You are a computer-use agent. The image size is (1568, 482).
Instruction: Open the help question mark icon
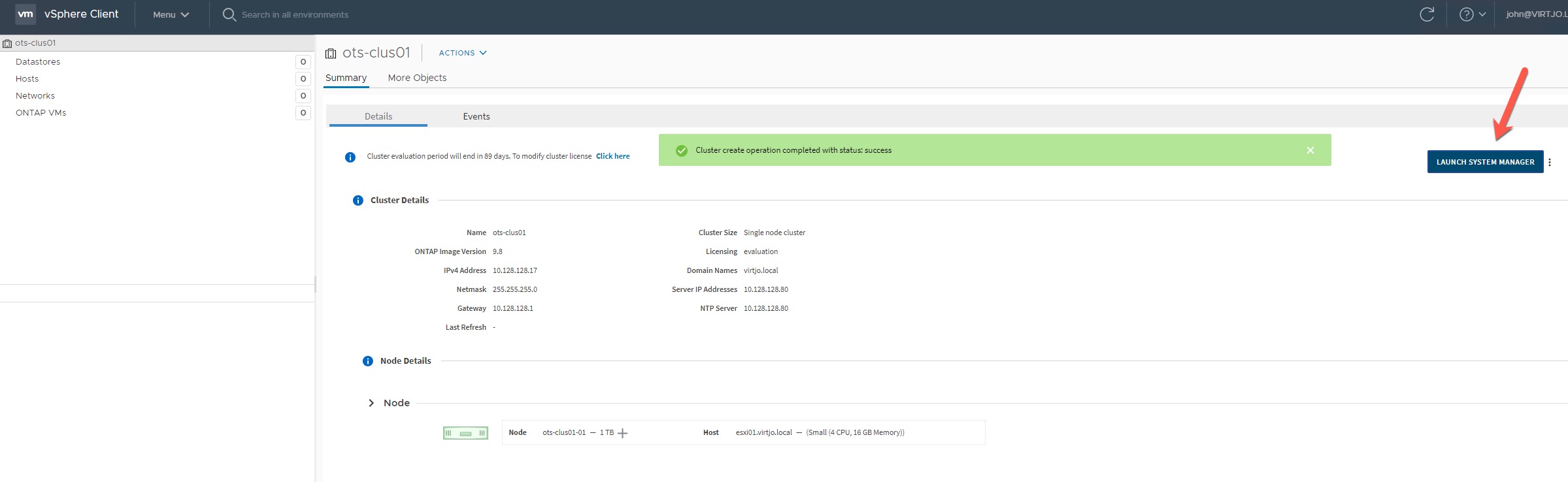click(1466, 14)
